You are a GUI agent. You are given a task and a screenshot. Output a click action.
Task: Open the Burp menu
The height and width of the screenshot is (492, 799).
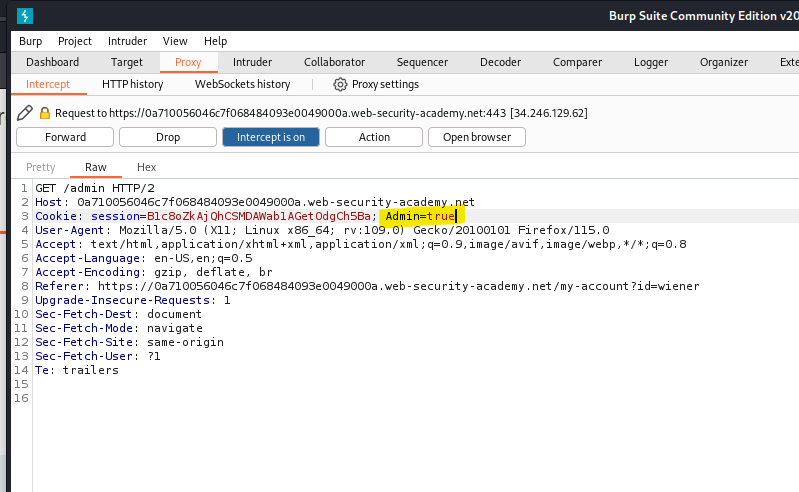[x=31, y=41]
